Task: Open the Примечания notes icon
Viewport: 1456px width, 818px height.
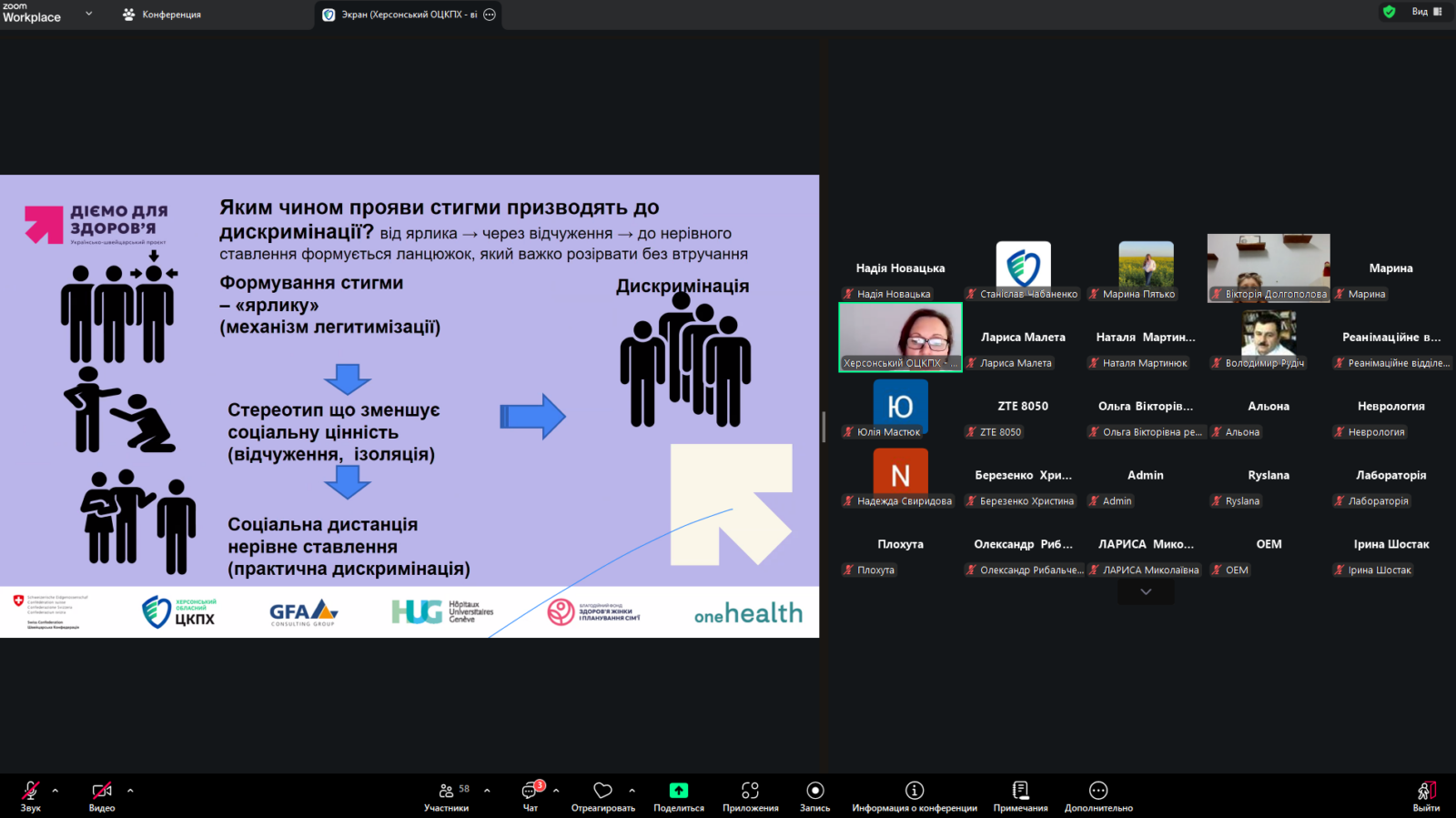Action: click(1020, 791)
